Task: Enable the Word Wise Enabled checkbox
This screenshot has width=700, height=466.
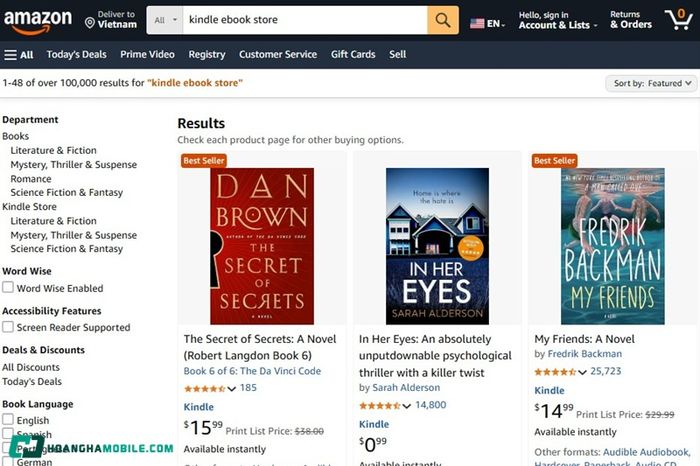Action: click(8, 288)
